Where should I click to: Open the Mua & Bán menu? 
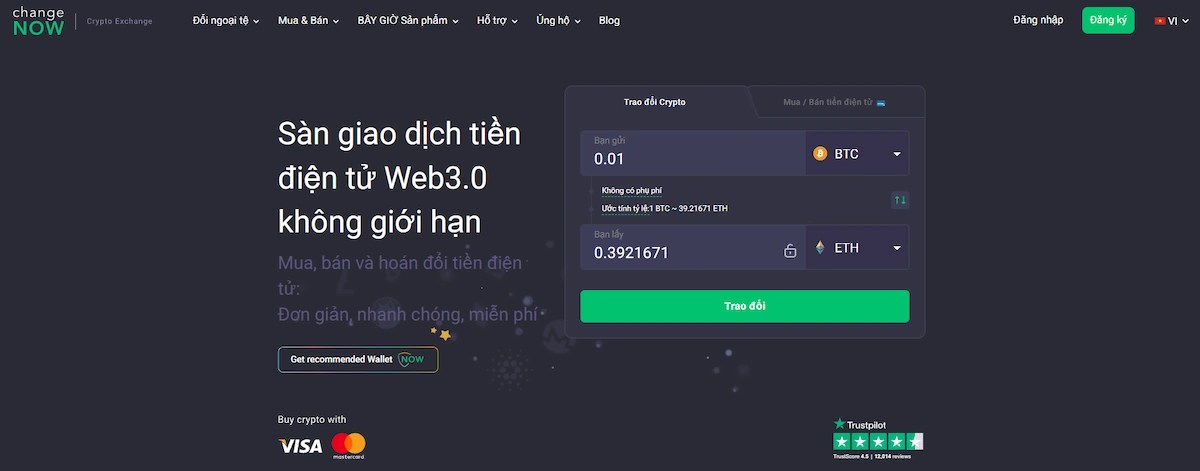[x=308, y=20]
